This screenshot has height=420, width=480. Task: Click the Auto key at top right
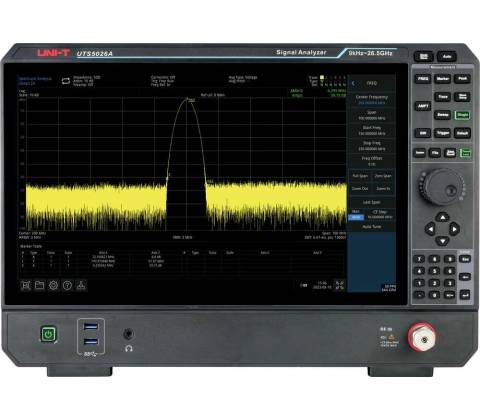pyautogui.click(x=447, y=56)
